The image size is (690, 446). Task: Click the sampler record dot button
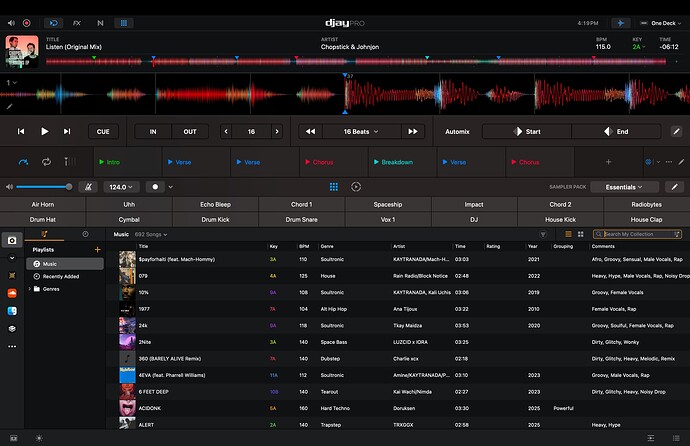click(155, 187)
